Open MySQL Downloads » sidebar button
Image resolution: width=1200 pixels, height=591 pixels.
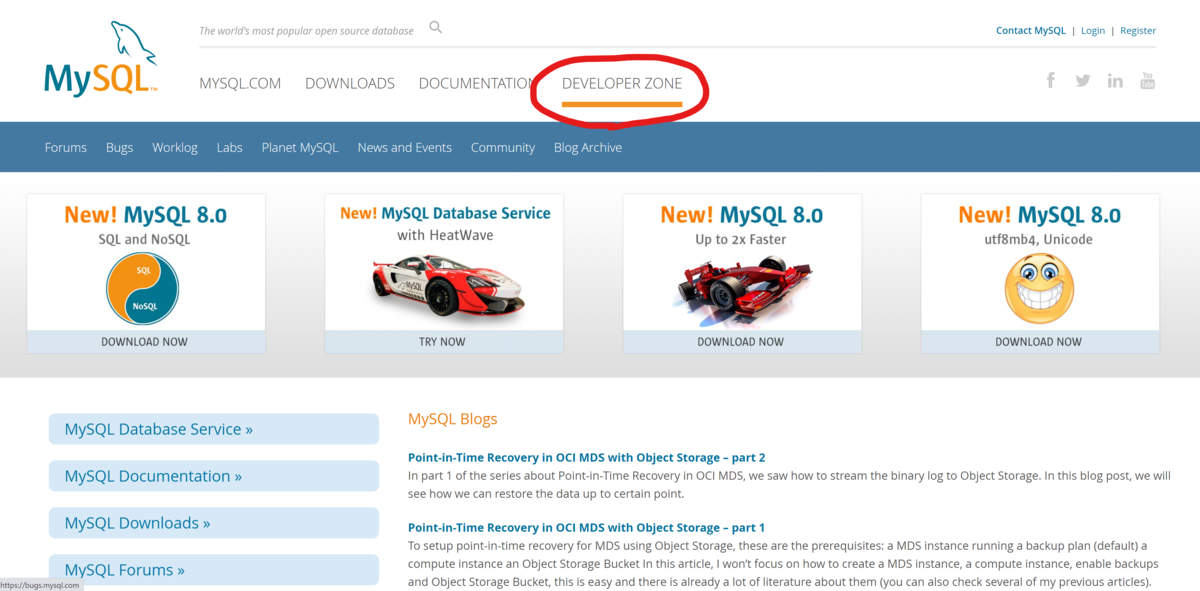click(214, 523)
